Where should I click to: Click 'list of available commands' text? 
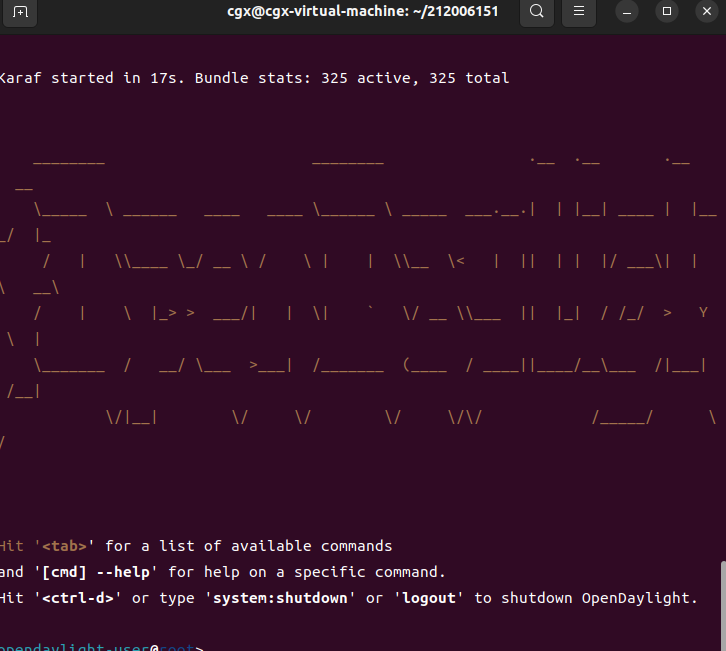click(x=275, y=546)
